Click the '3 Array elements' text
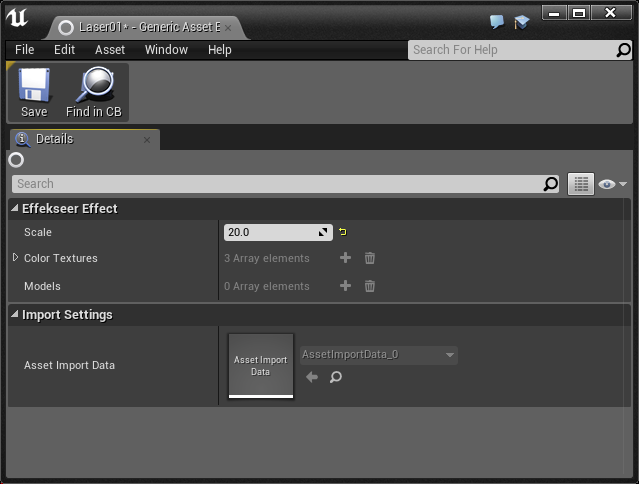Image resolution: width=639 pixels, height=484 pixels. point(267,258)
